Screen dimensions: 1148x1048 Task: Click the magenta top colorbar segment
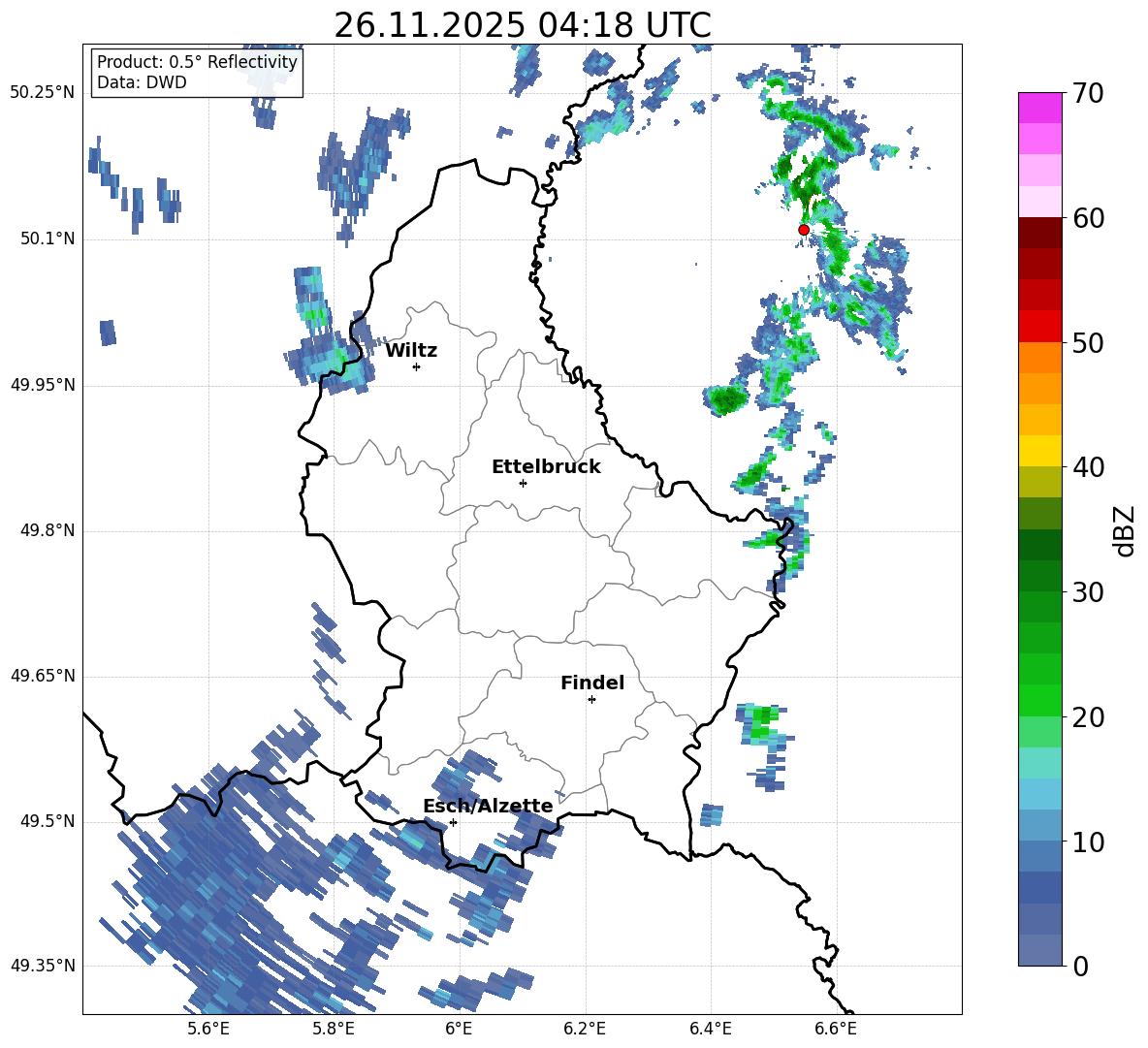click(x=1039, y=109)
